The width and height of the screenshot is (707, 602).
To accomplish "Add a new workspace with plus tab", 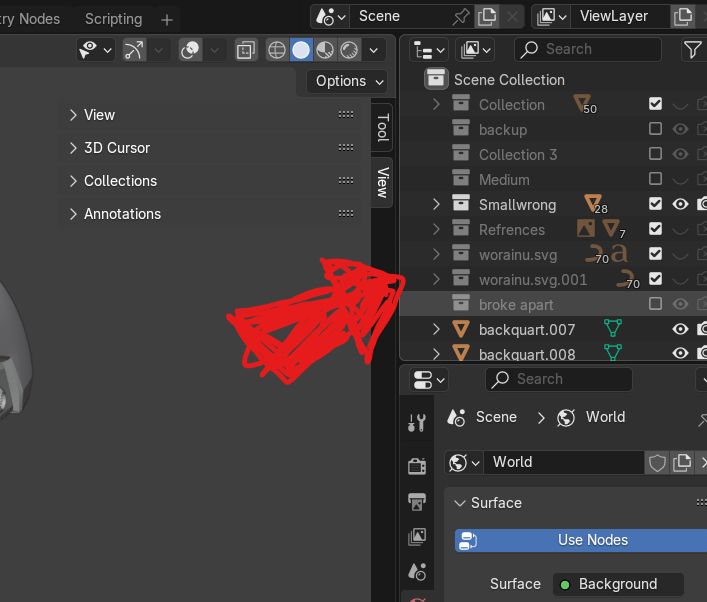I will click(x=166, y=20).
